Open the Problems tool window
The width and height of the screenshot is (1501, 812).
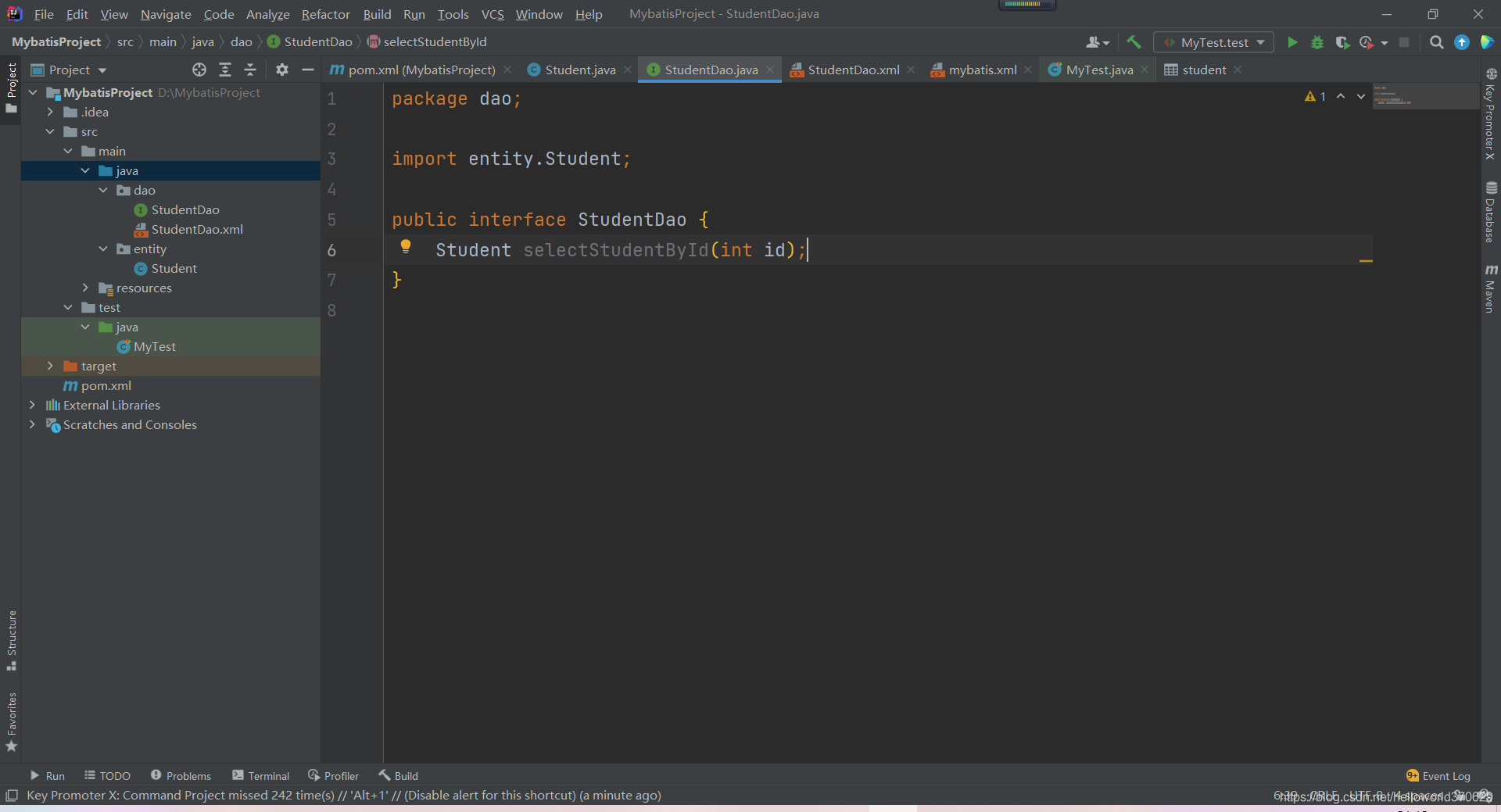tap(181, 776)
